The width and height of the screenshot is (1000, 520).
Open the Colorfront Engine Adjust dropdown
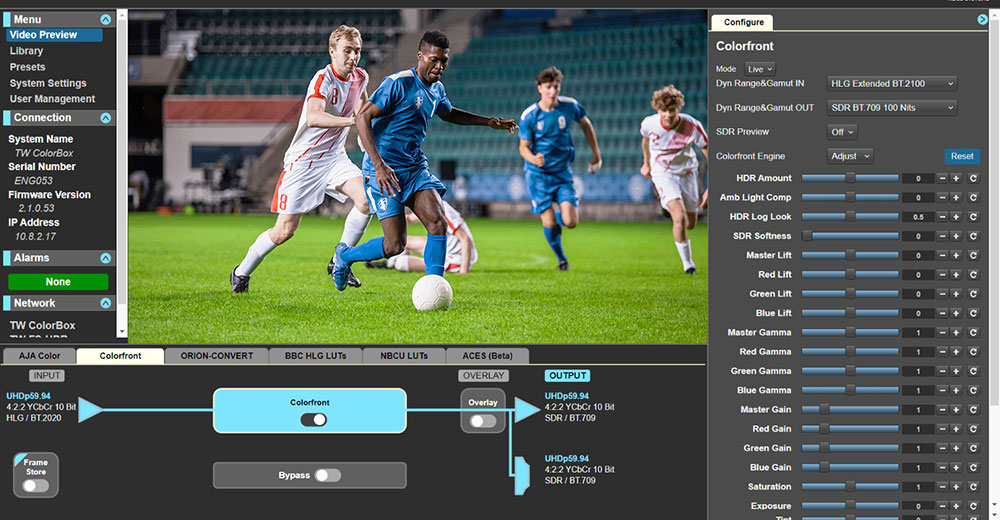coord(850,156)
